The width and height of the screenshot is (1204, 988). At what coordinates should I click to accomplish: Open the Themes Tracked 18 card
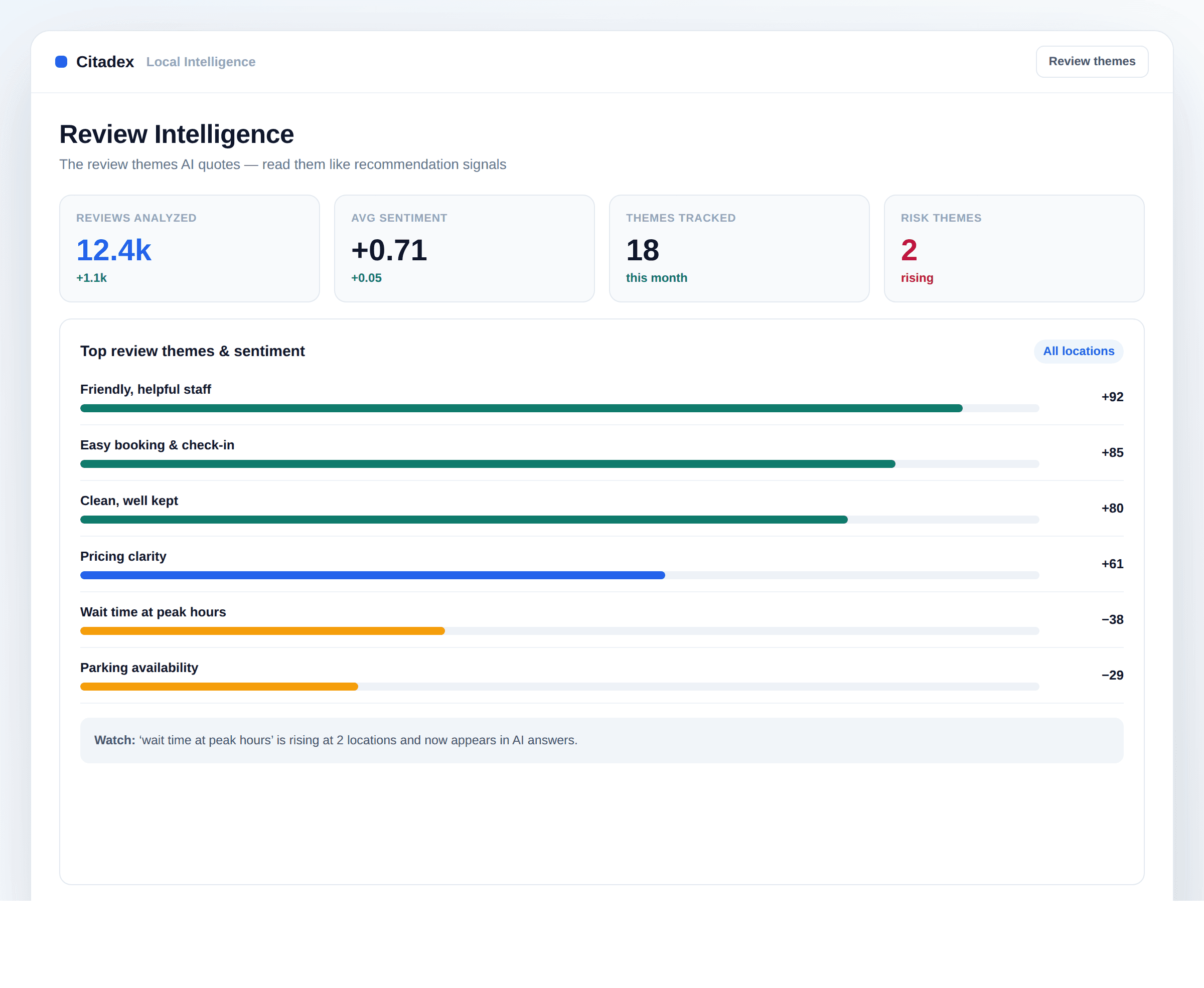point(739,248)
